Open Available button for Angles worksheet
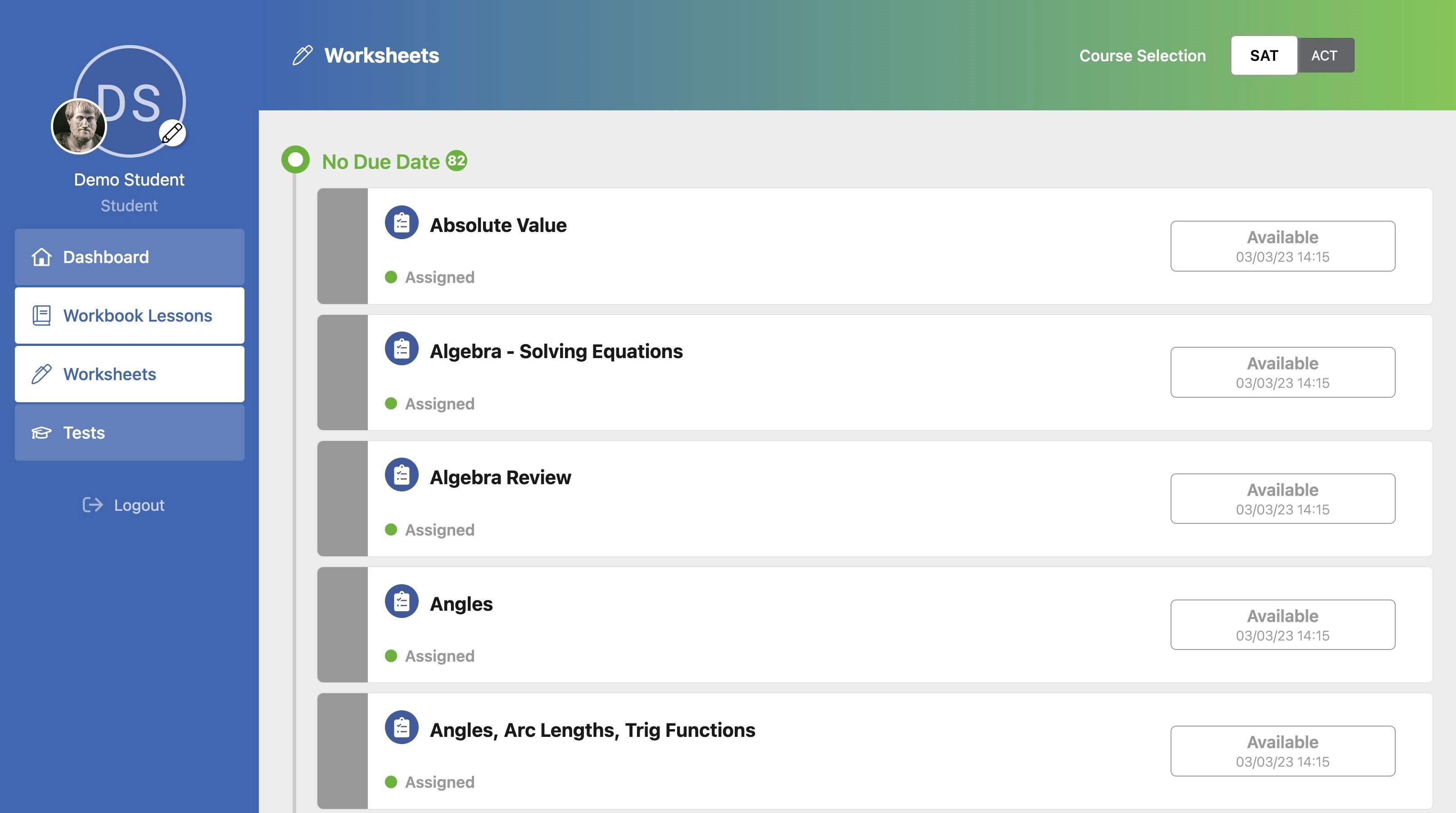Screen dimensions: 1456x813 pos(1283,625)
